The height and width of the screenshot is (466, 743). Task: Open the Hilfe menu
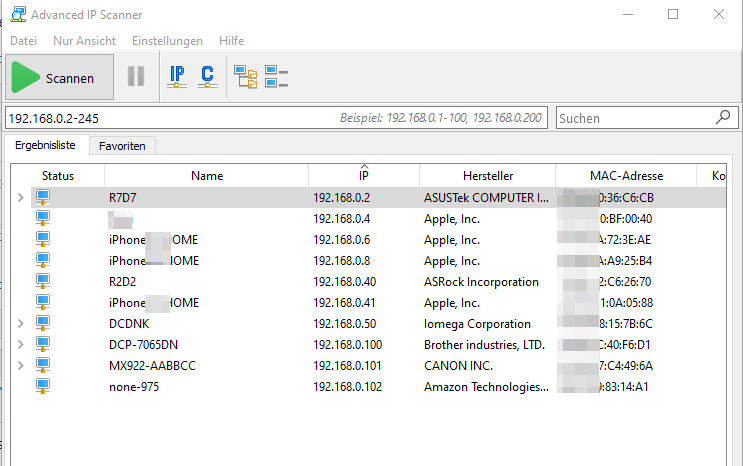tap(232, 41)
